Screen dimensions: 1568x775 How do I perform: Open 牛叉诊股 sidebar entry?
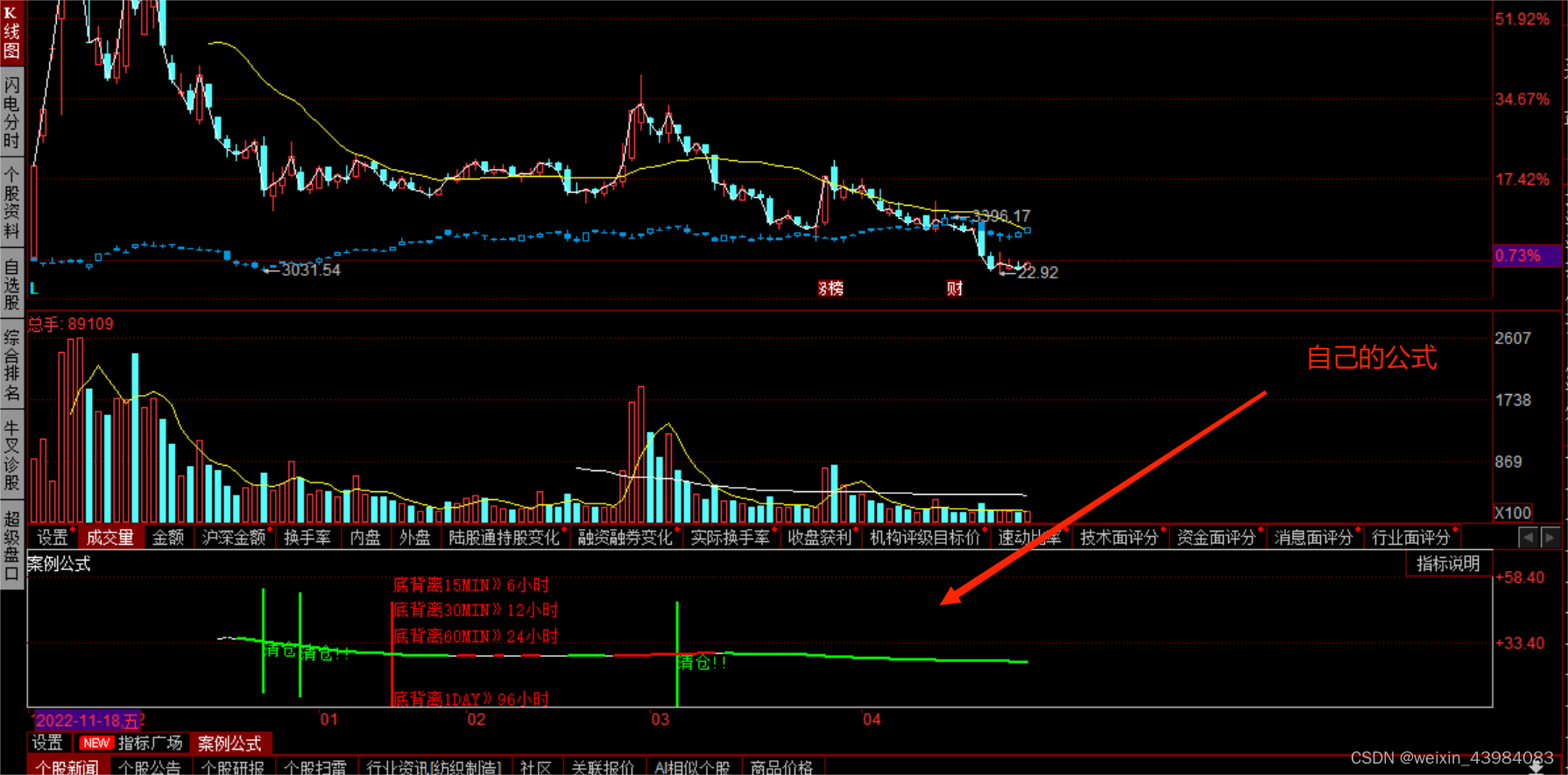(11, 455)
